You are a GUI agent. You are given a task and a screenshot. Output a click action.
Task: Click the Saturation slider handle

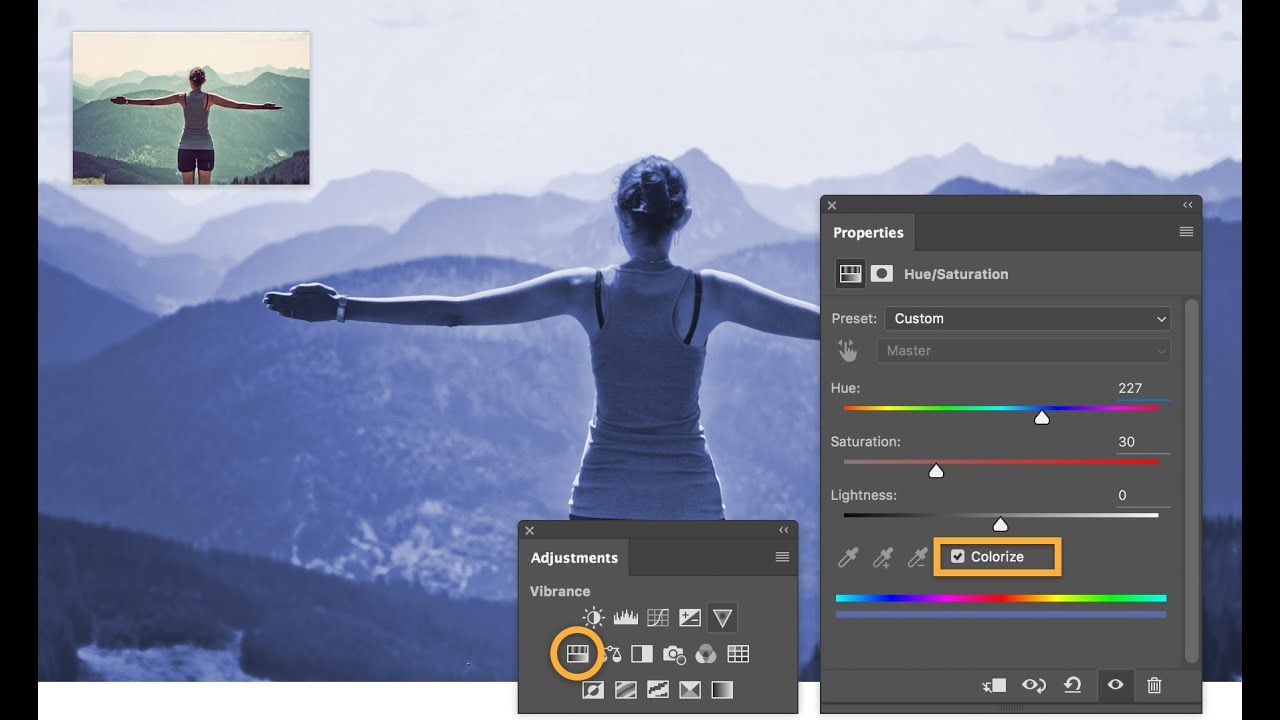tap(936, 470)
